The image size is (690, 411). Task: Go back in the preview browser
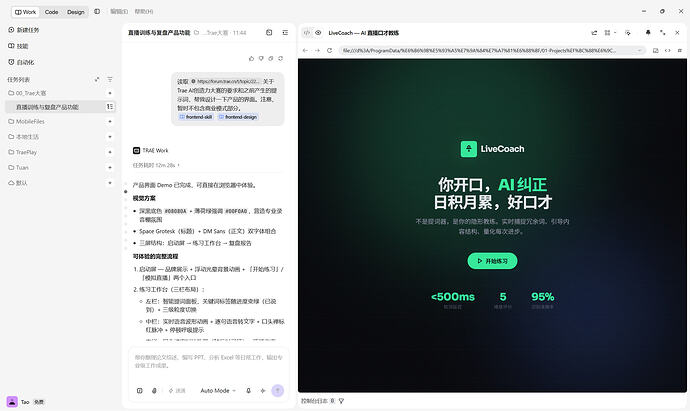[x=305, y=51]
